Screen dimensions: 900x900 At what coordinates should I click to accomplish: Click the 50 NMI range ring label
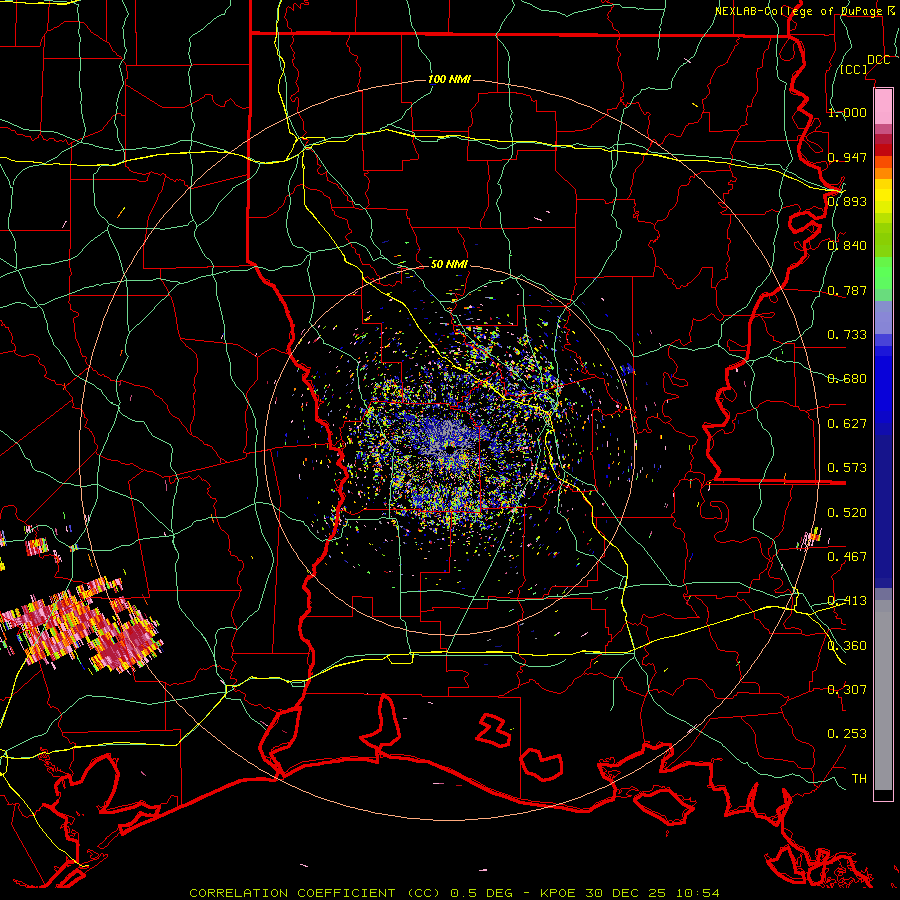click(449, 264)
